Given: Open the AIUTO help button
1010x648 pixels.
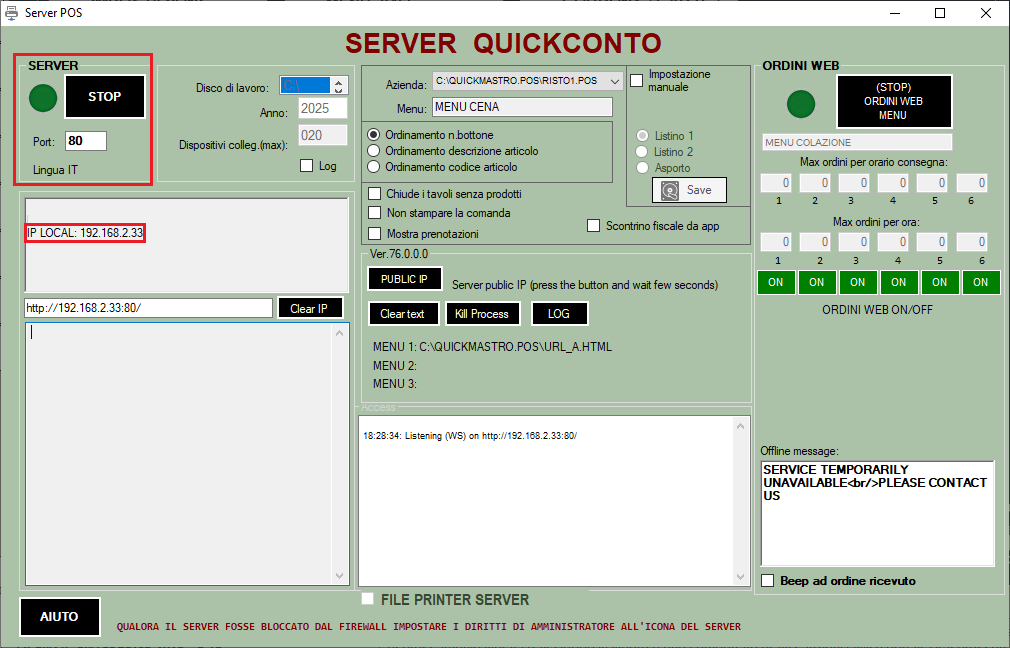Looking at the screenshot, I should tap(59, 617).
